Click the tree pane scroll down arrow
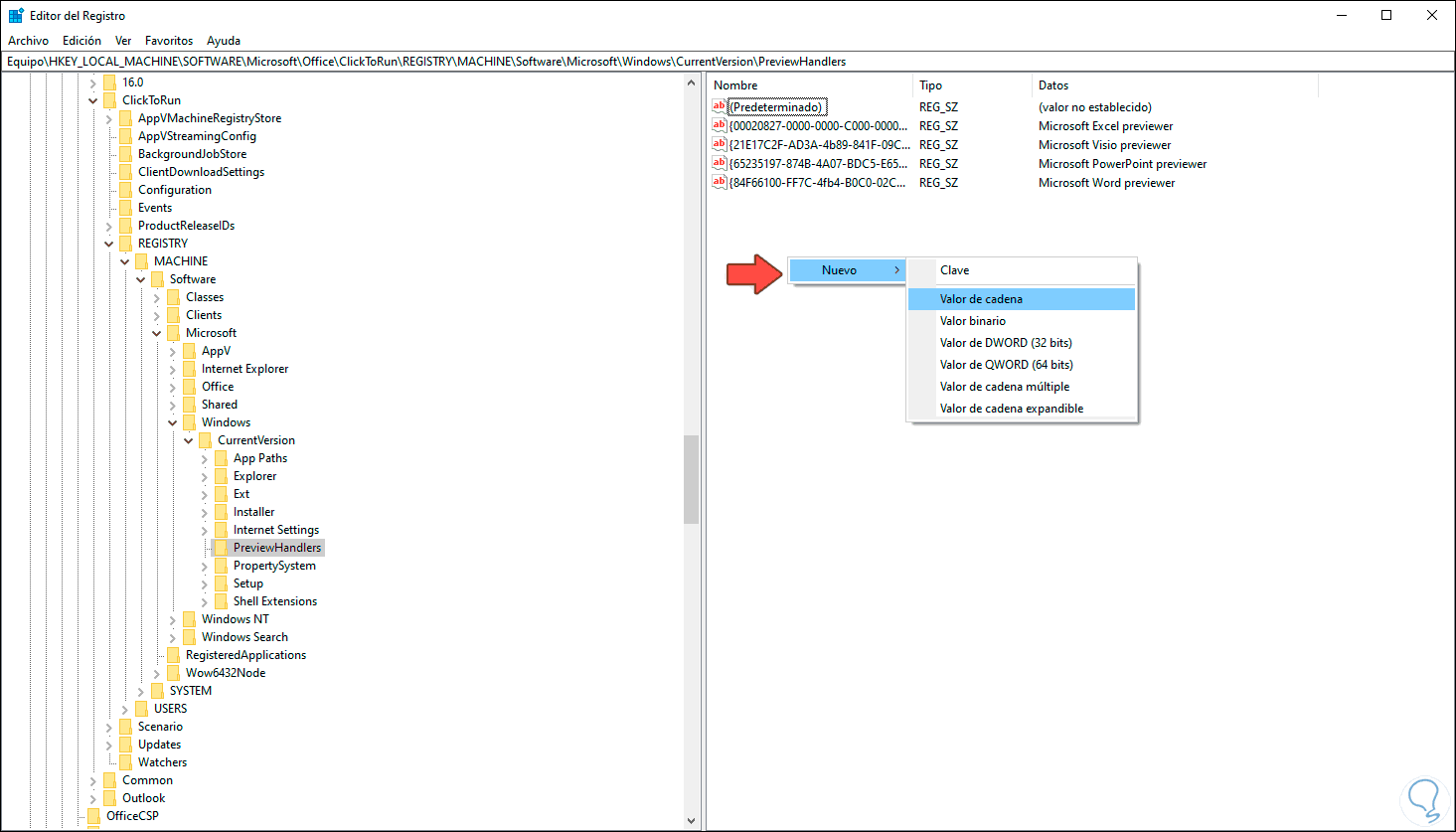 coord(692,822)
